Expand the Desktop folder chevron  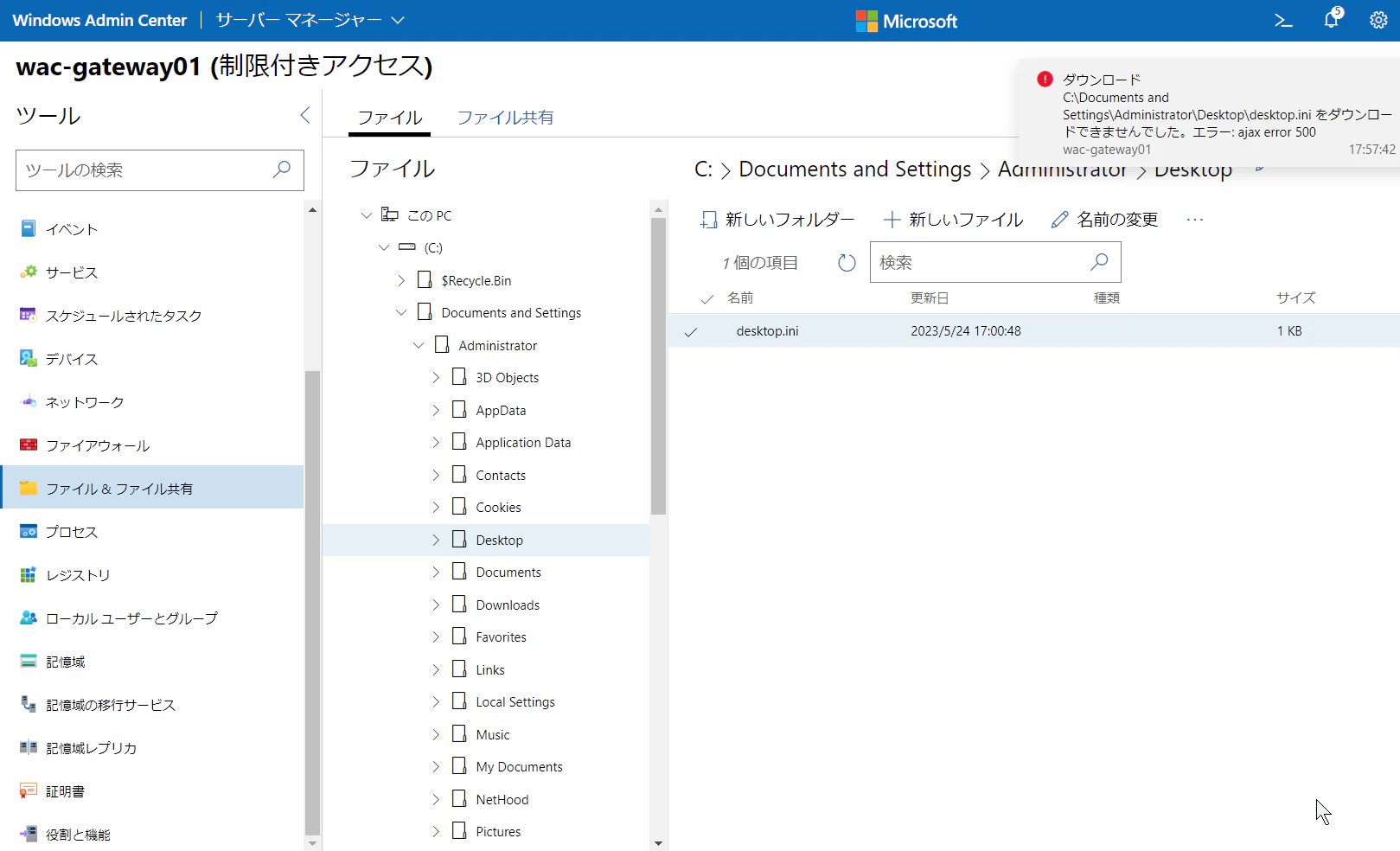click(x=436, y=540)
